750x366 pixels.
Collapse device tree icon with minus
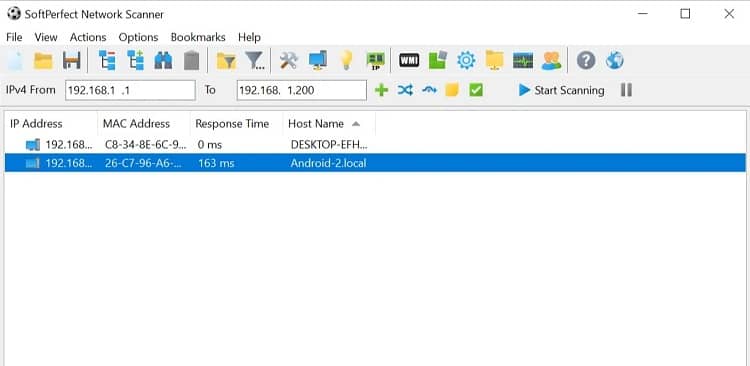tap(107, 61)
